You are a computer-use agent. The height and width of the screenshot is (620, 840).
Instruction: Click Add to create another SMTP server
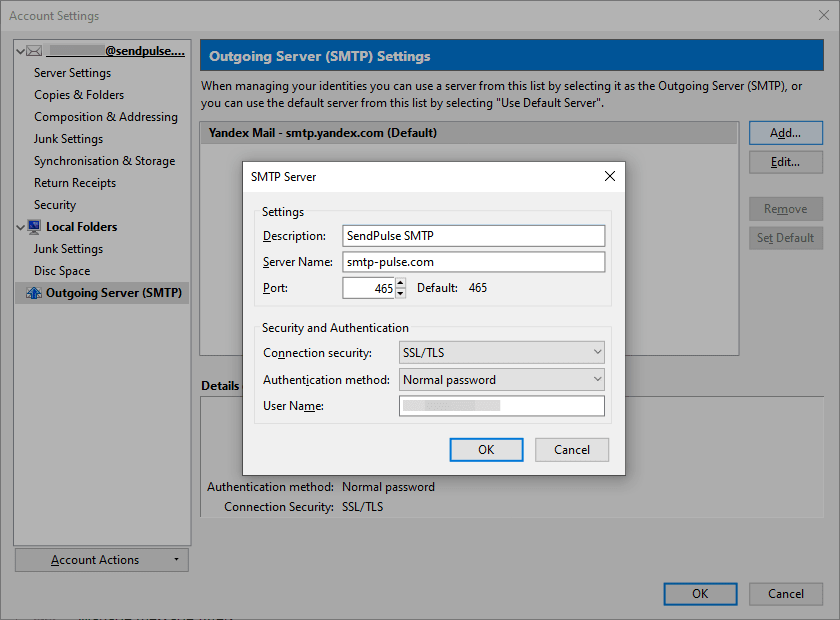(785, 132)
